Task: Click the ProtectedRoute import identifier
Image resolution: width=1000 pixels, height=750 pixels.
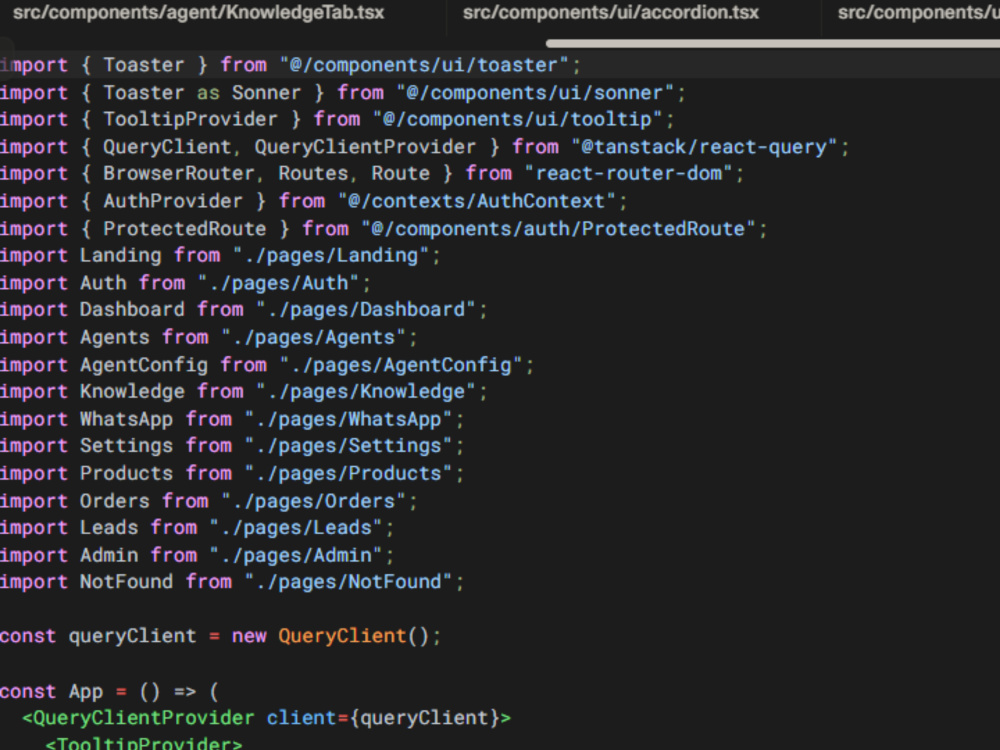Action: click(184, 229)
